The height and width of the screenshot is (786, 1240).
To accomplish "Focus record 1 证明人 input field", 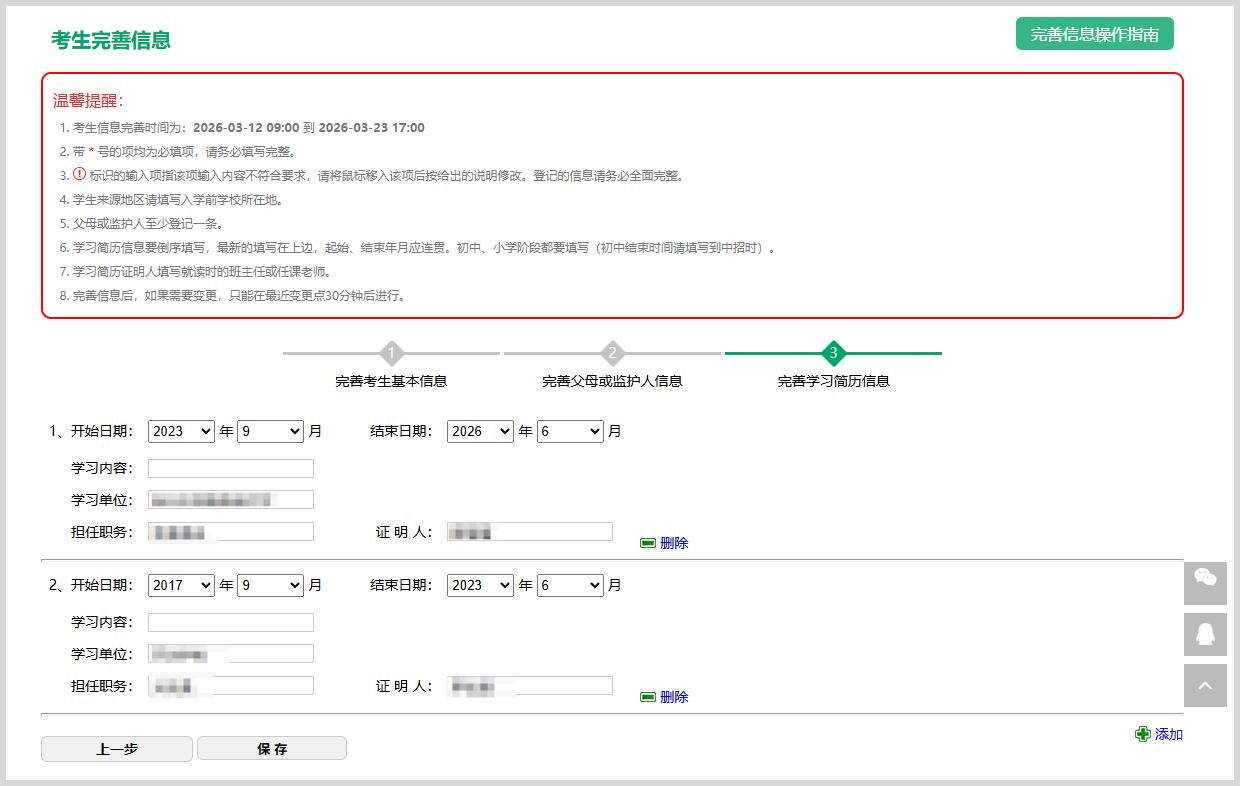I will point(530,532).
